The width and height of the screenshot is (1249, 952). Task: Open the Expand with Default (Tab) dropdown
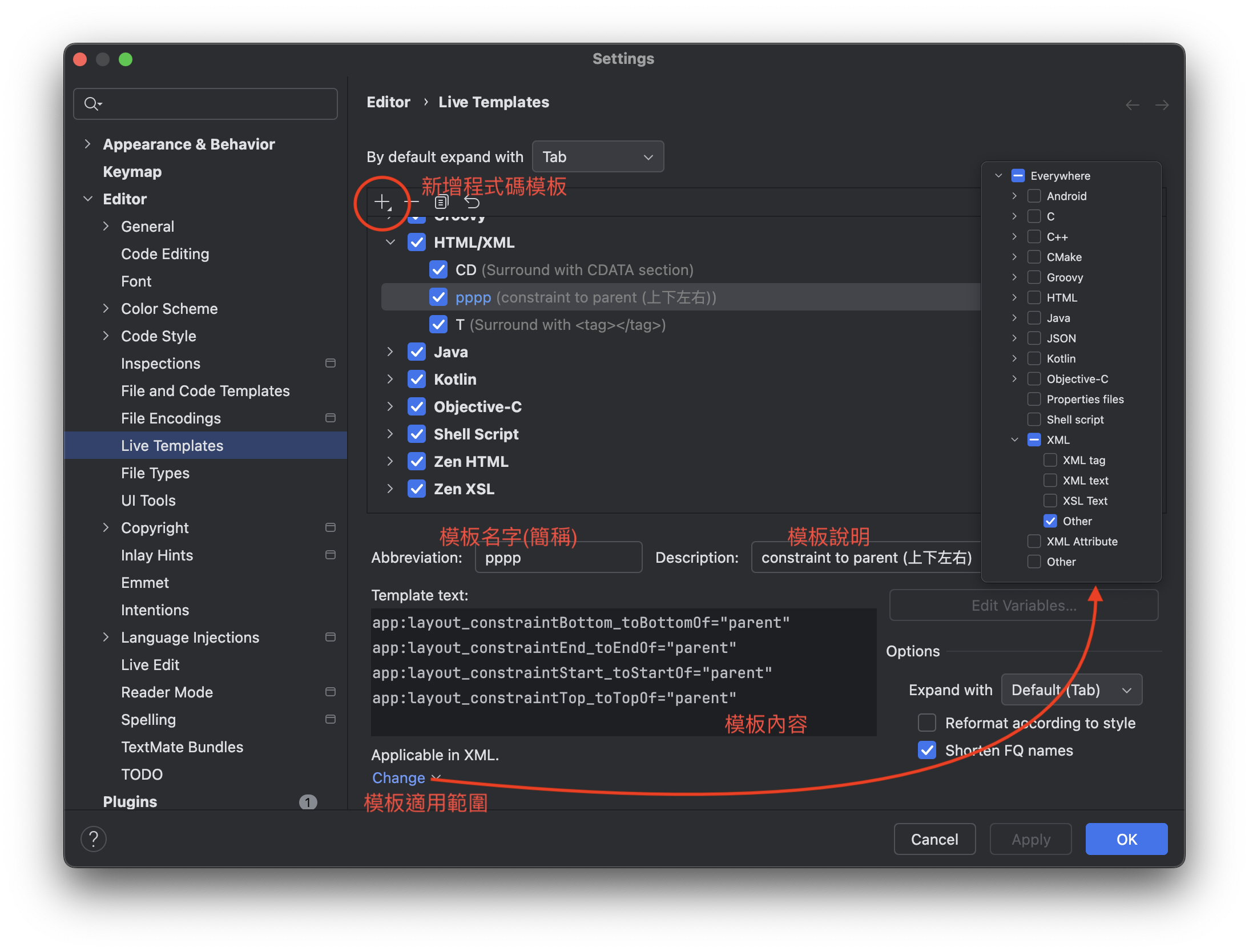click(x=1071, y=689)
